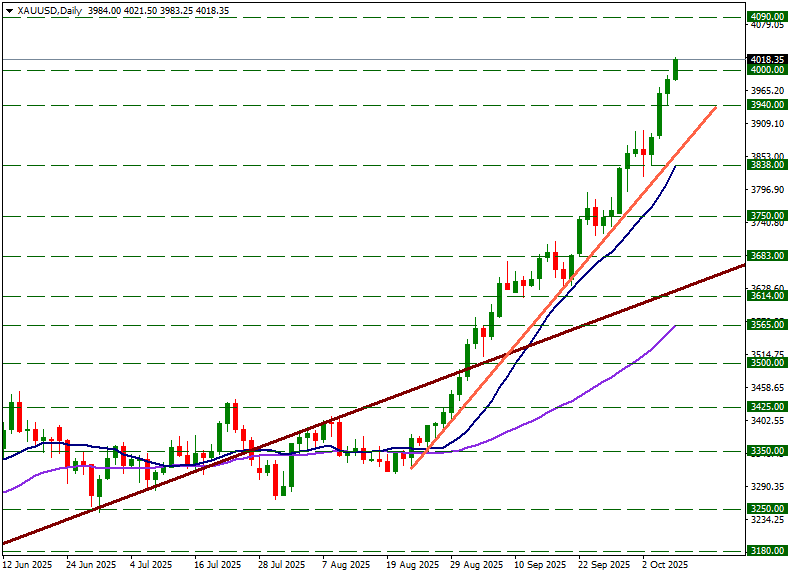Click the long dark red trendline
Viewport: 791px width, 576px height.
click(300, 437)
